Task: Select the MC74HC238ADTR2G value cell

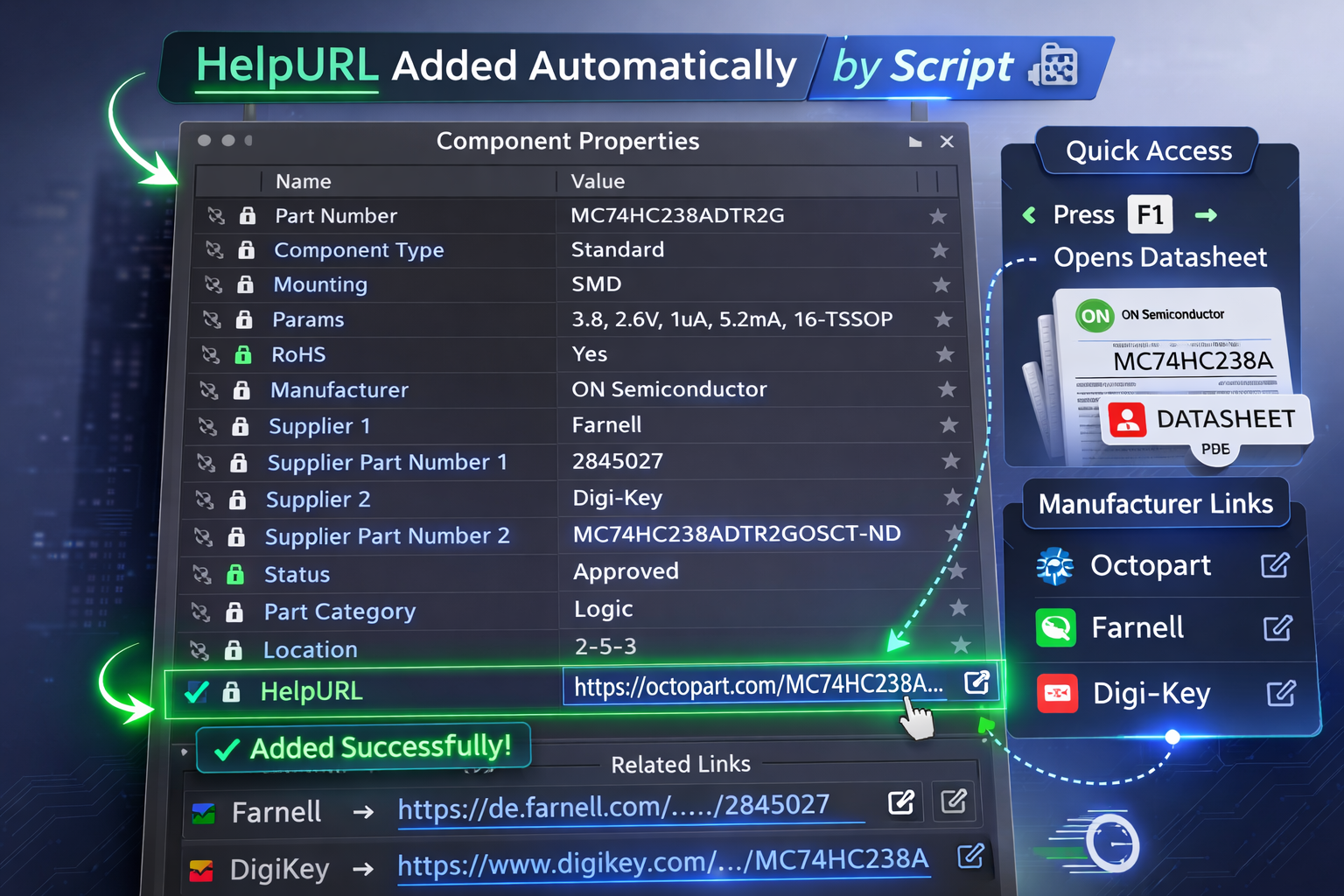Action: click(677, 215)
